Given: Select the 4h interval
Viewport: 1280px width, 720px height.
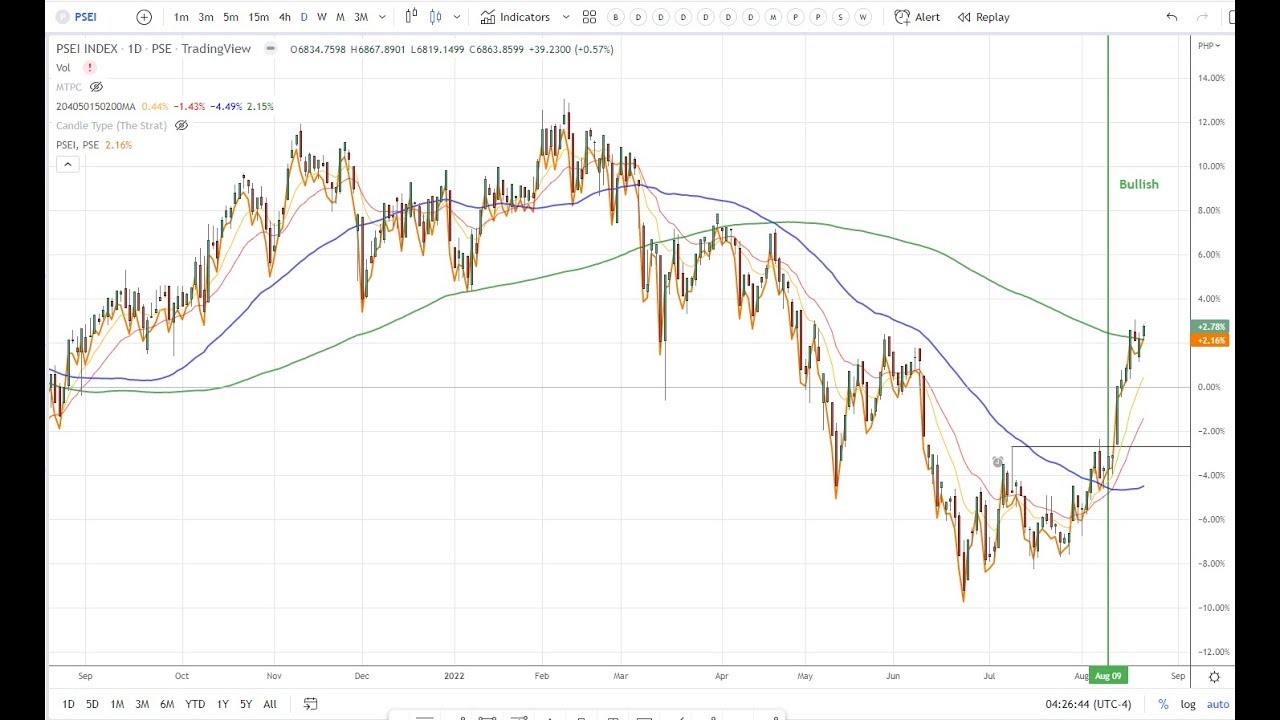Looking at the screenshot, I should click(x=285, y=17).
